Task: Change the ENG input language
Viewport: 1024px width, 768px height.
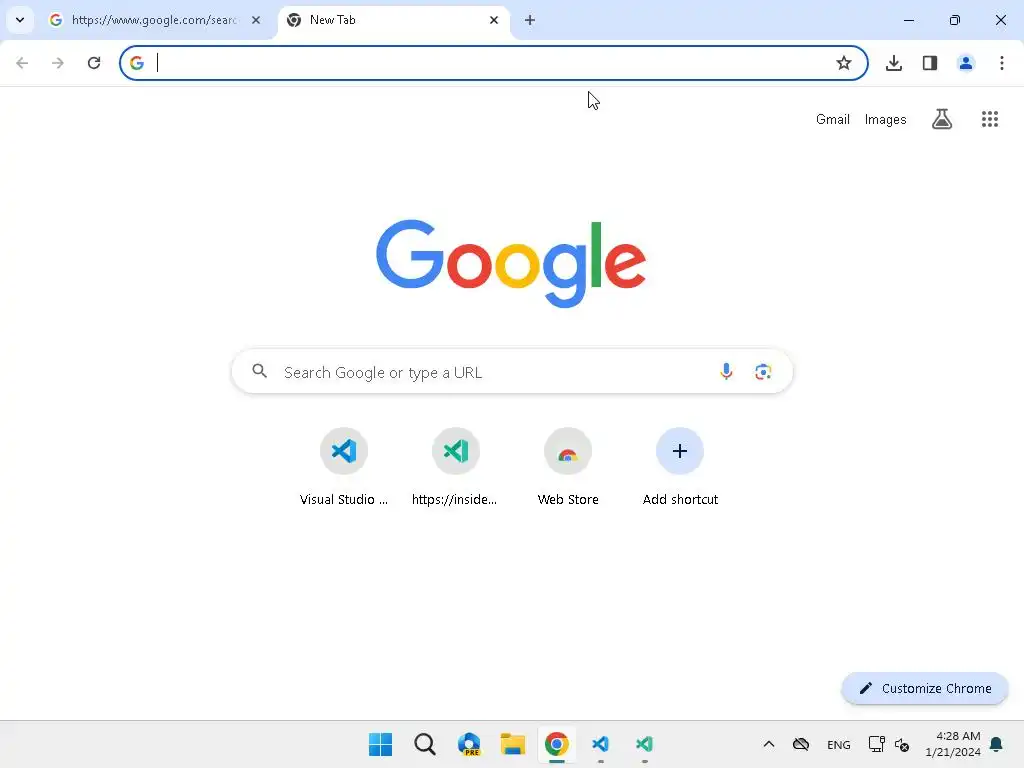Action: point(839,744)
